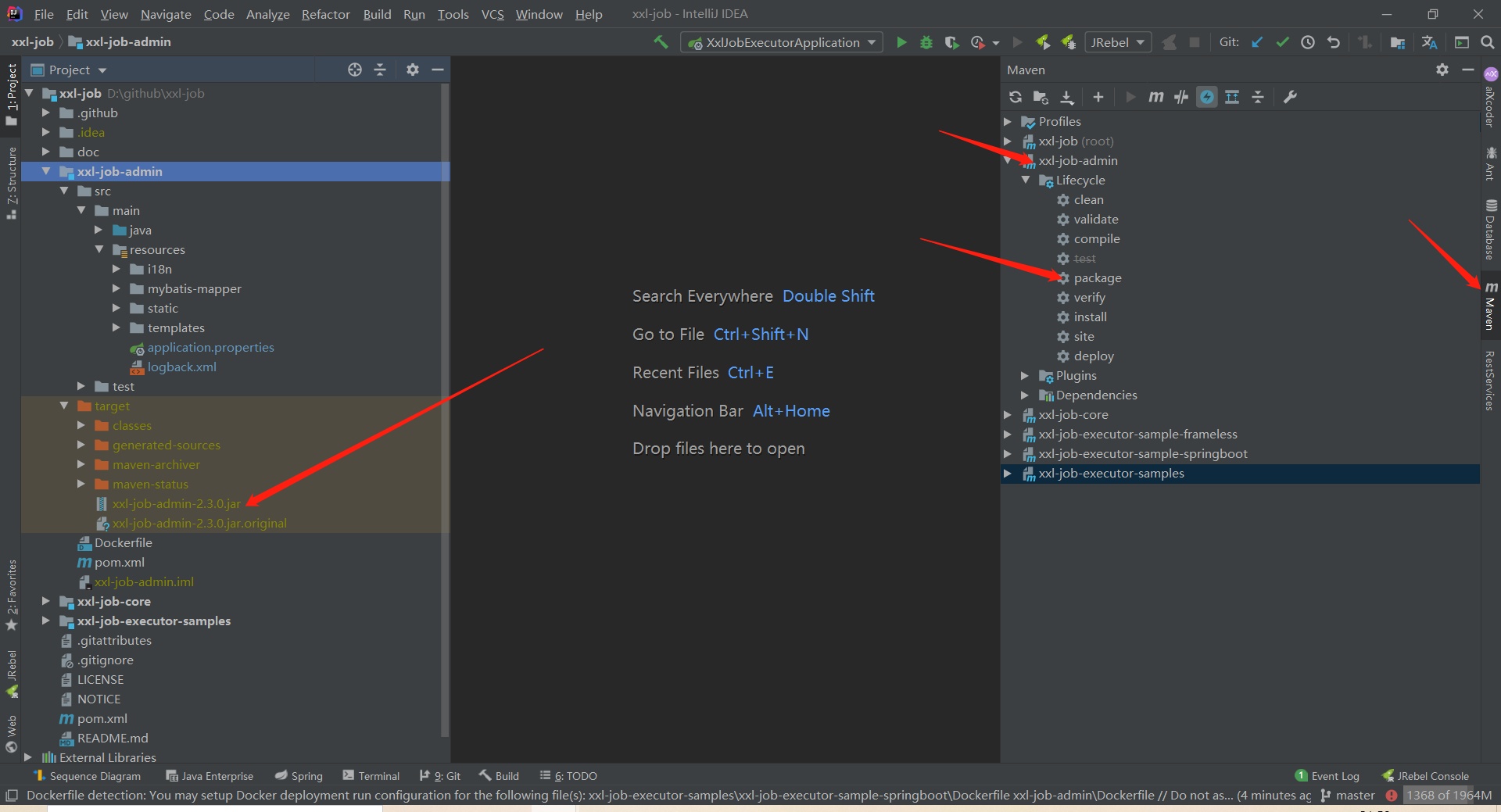Click Execute Maven Goal 'm' icon
The width and height of the screenshot is (1501, 812).
pyautogui.click(x=1156, y=97)
